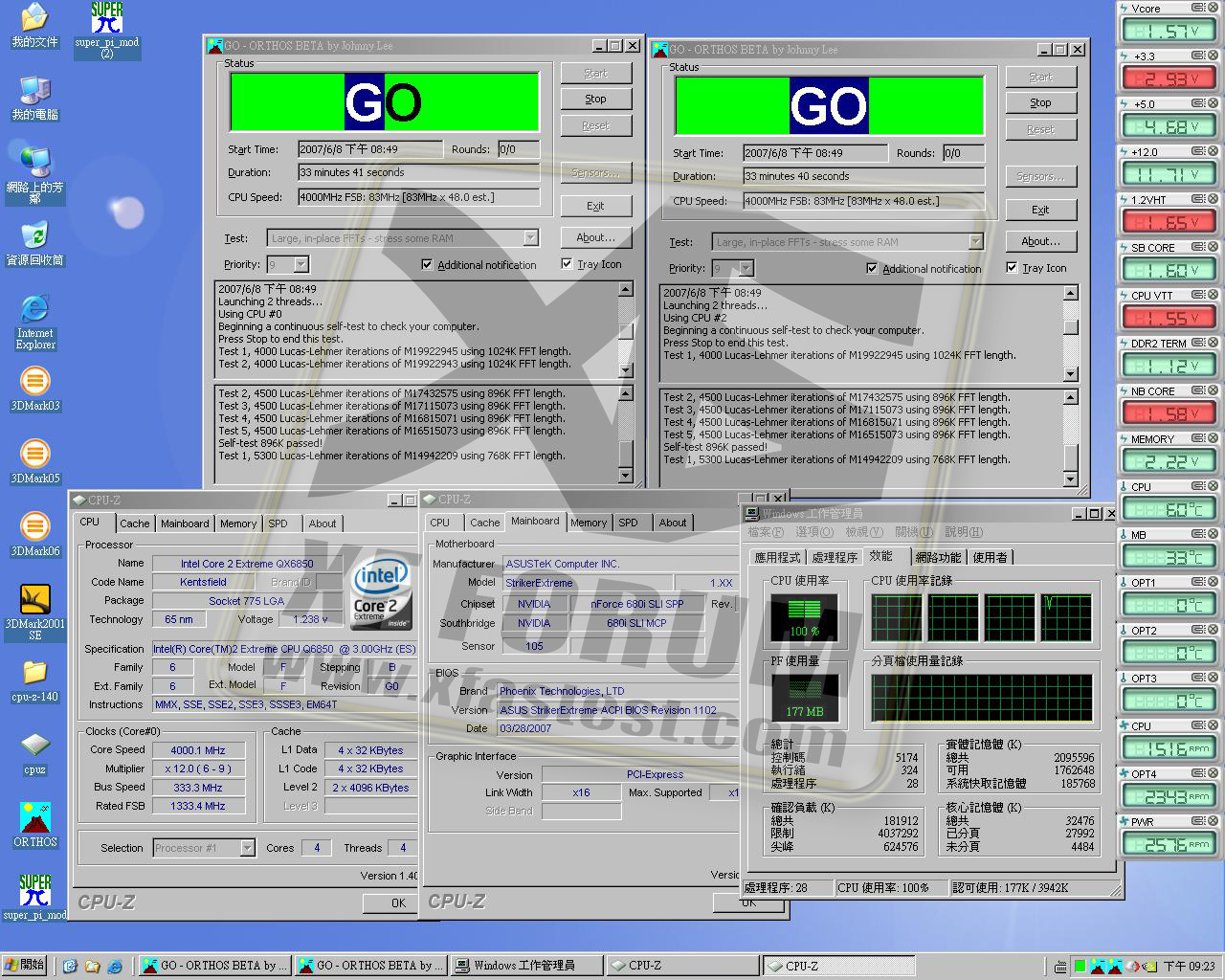
Task: Click the PF usage 177 MB meter
Action: coord(804,698)
